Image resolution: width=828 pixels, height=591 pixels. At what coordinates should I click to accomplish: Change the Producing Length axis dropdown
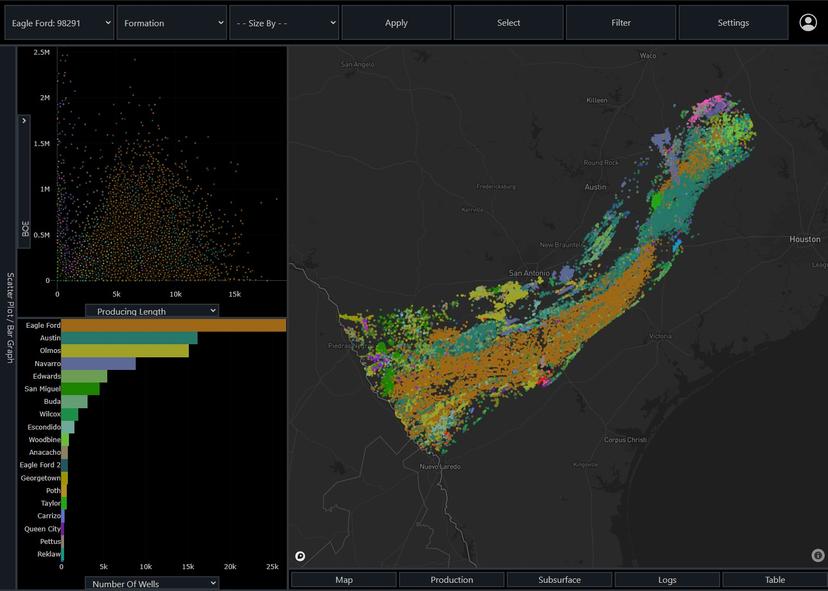[150, 310]
